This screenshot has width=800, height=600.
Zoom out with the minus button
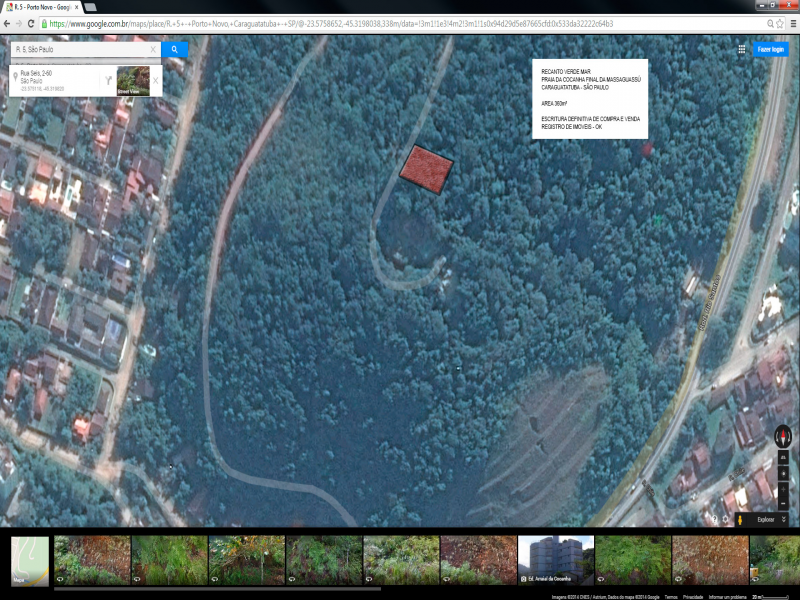point(783,504)
